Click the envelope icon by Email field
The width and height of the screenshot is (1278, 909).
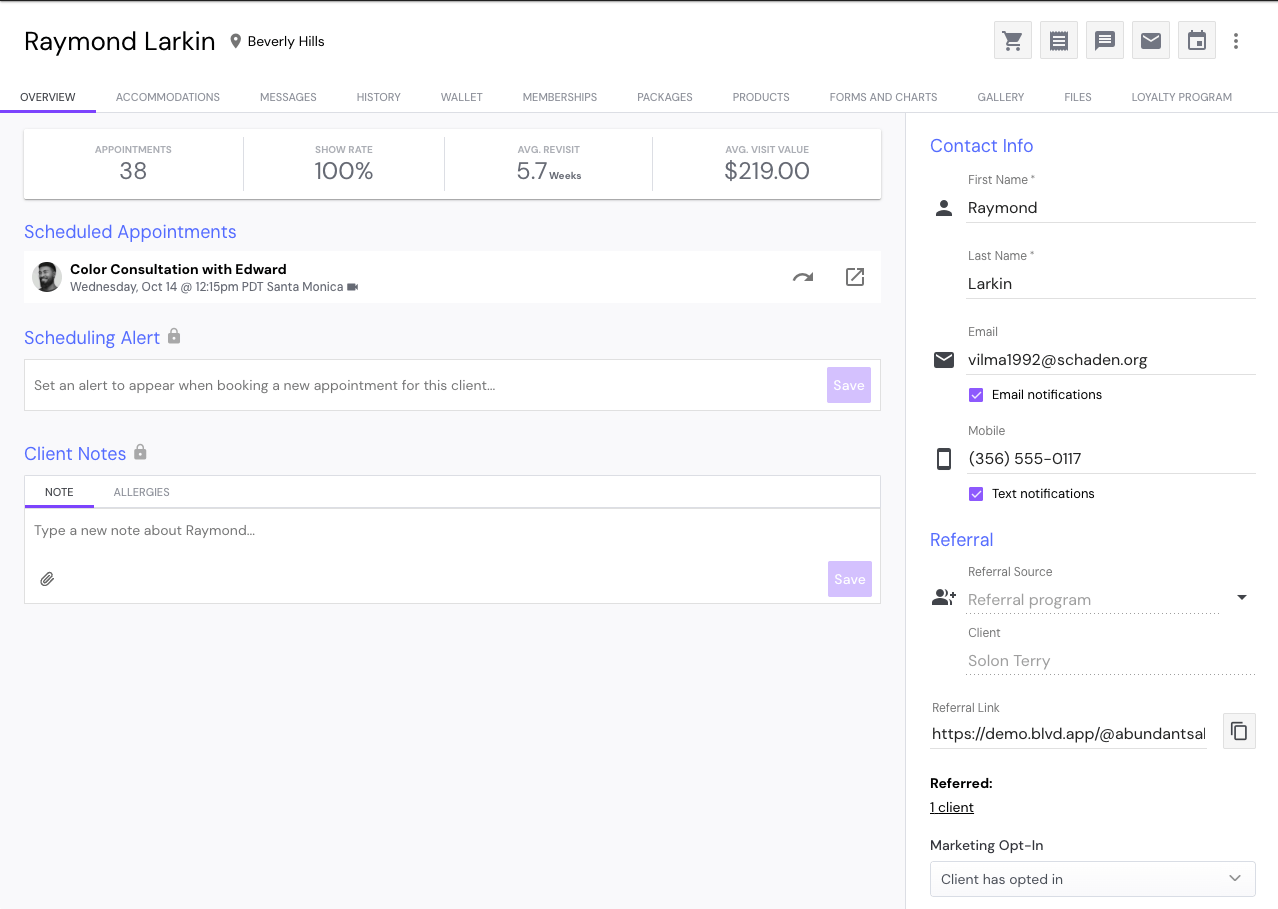click(944, 360)
